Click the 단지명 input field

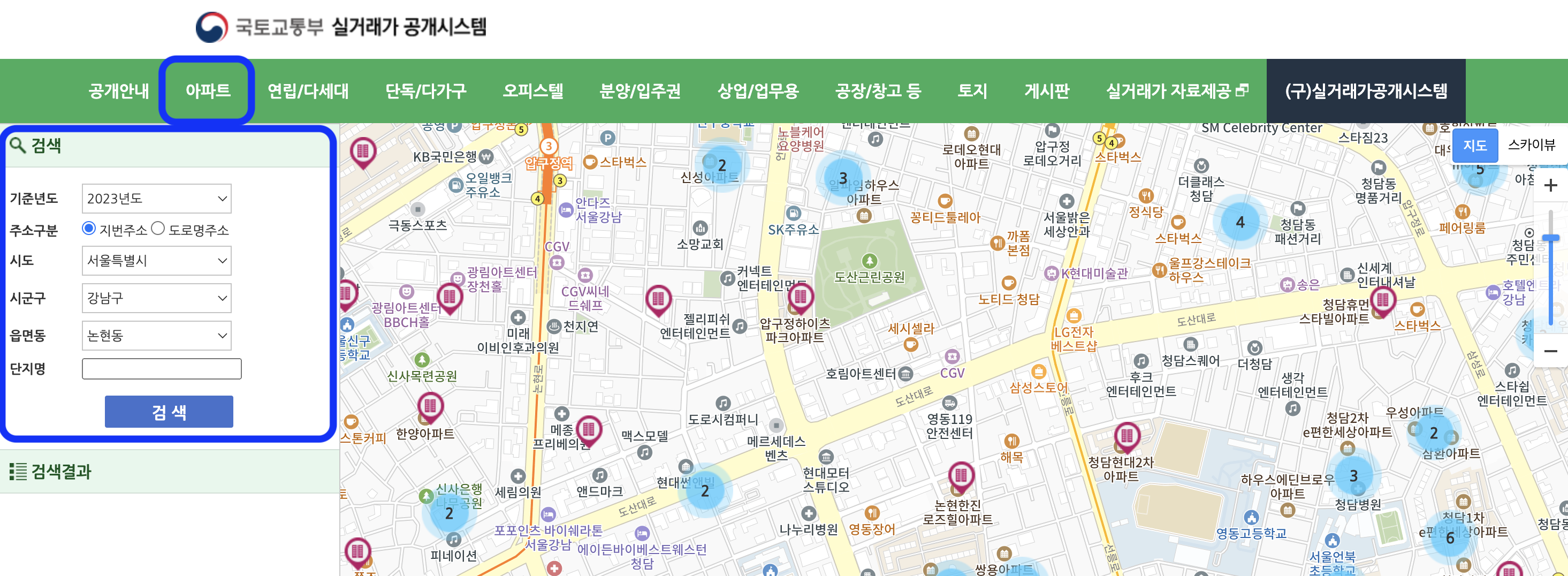click(x=161, y=368)
